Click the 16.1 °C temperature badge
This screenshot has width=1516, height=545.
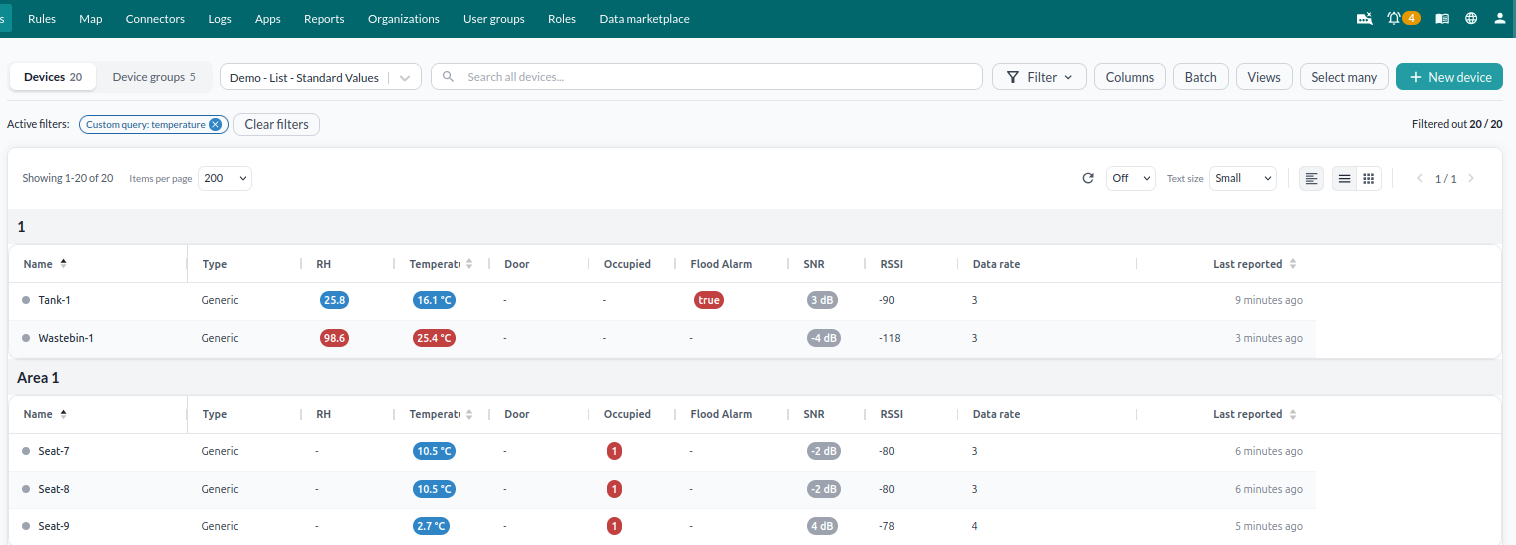pos(435,300)
